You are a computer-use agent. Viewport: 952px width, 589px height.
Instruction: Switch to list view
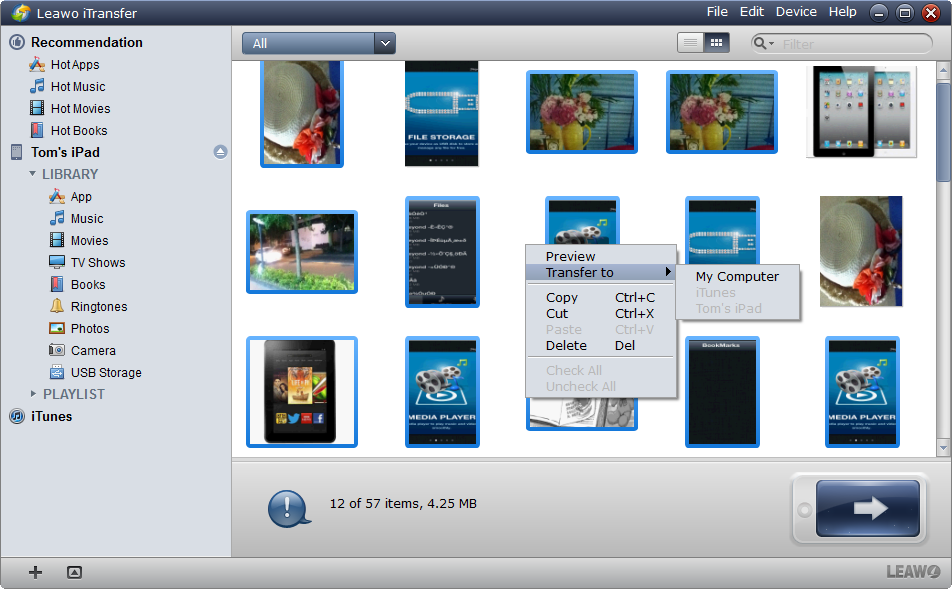[x=690, y=43]
